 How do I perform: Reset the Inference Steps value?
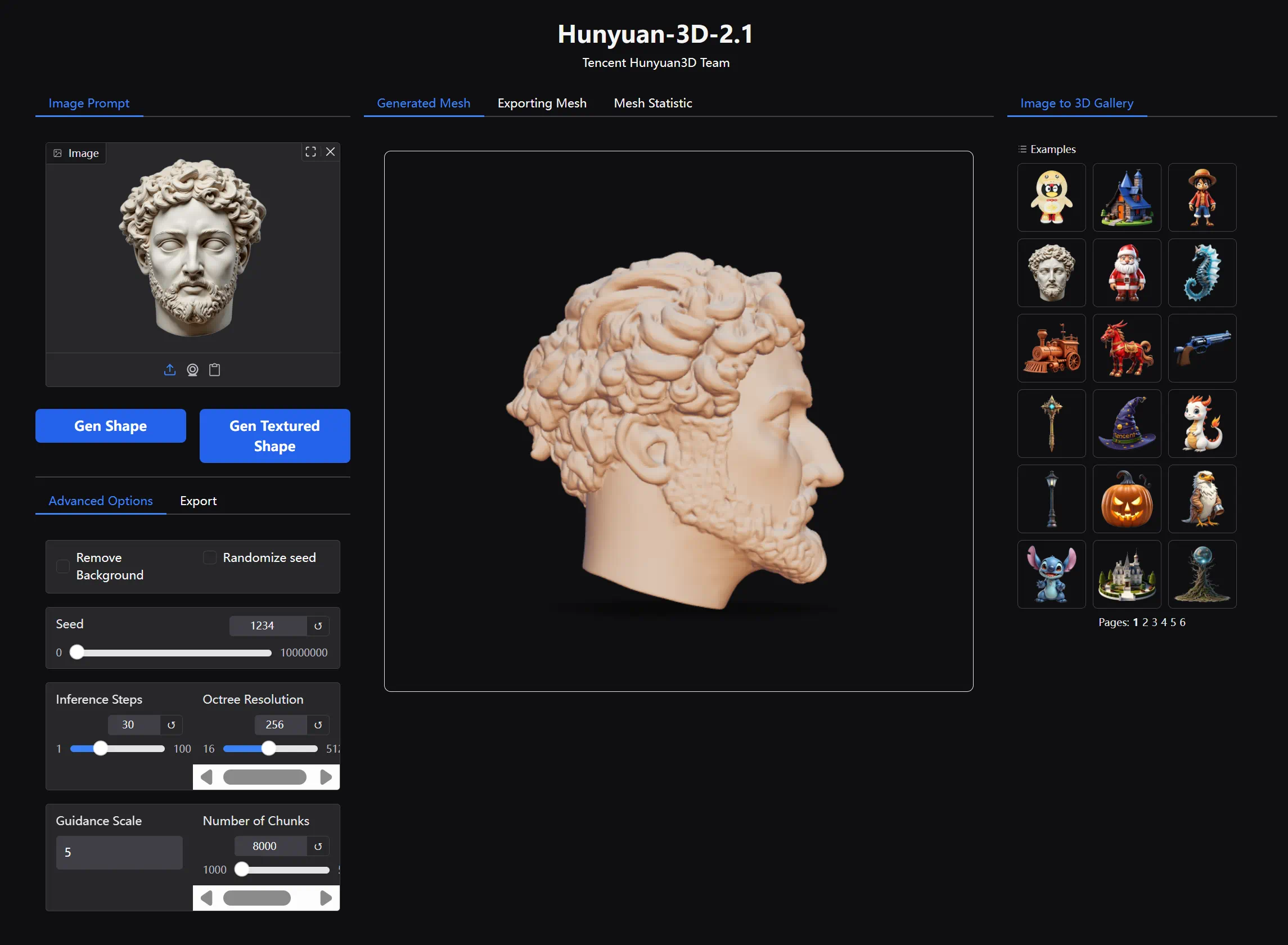tap(171, 724)
